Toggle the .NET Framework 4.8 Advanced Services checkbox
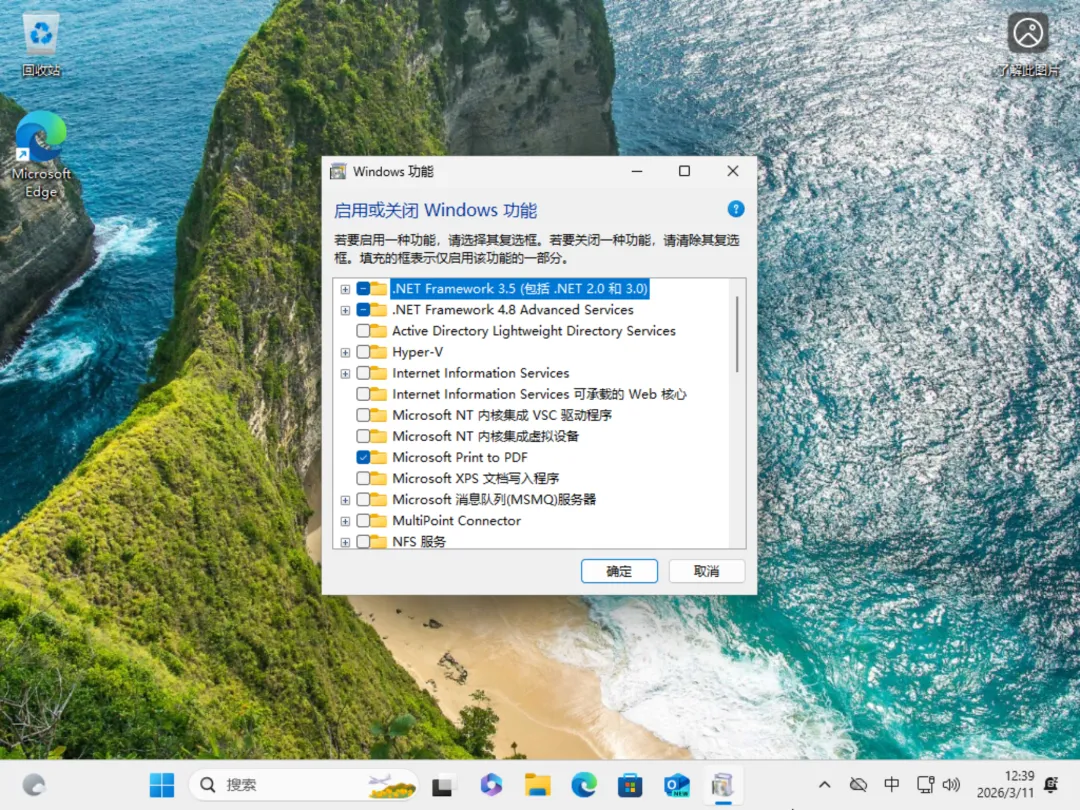The height and width of the screenshot is (810, 1080). (363, 310)
